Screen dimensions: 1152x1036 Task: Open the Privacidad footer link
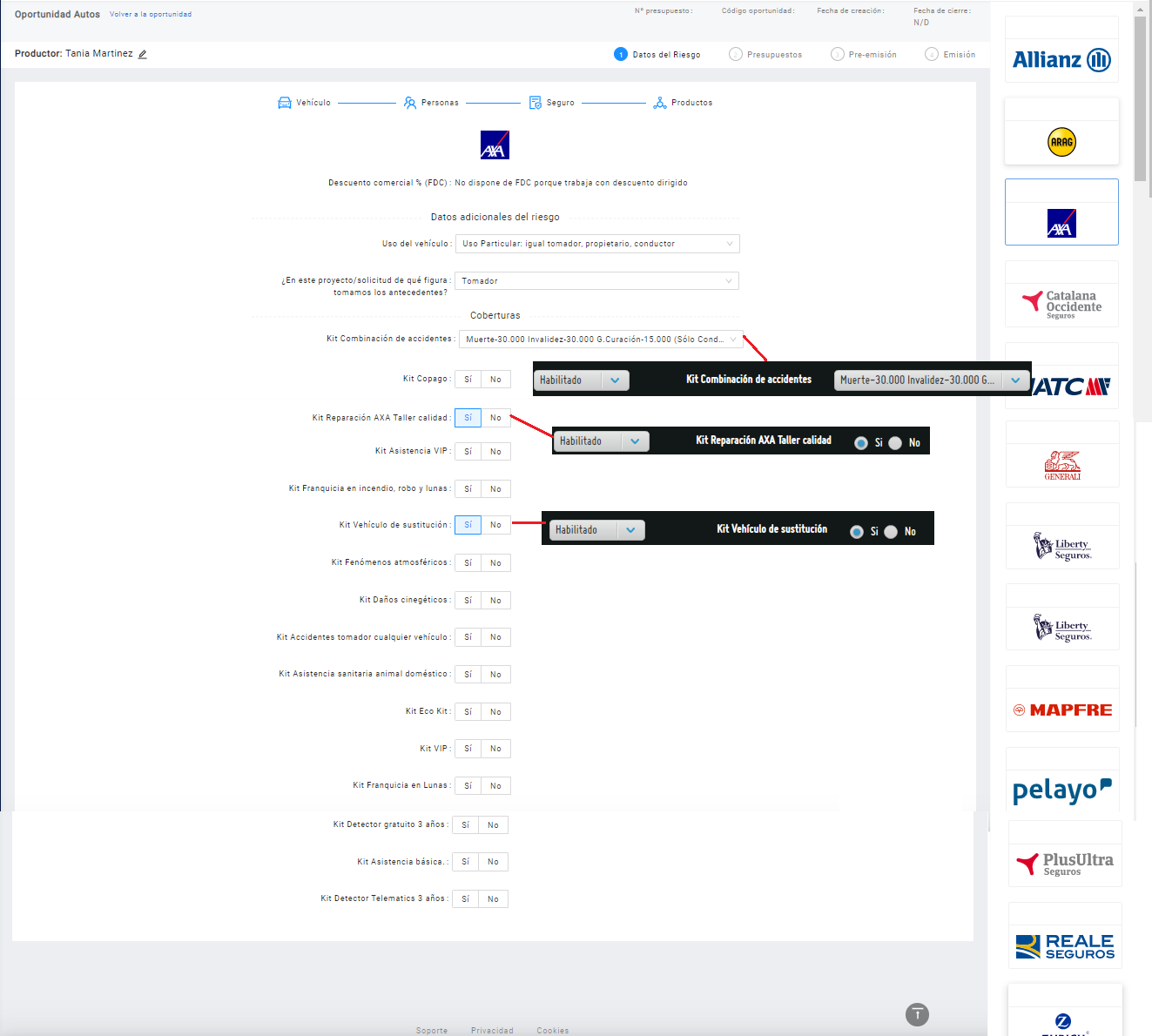(492, 1031)
